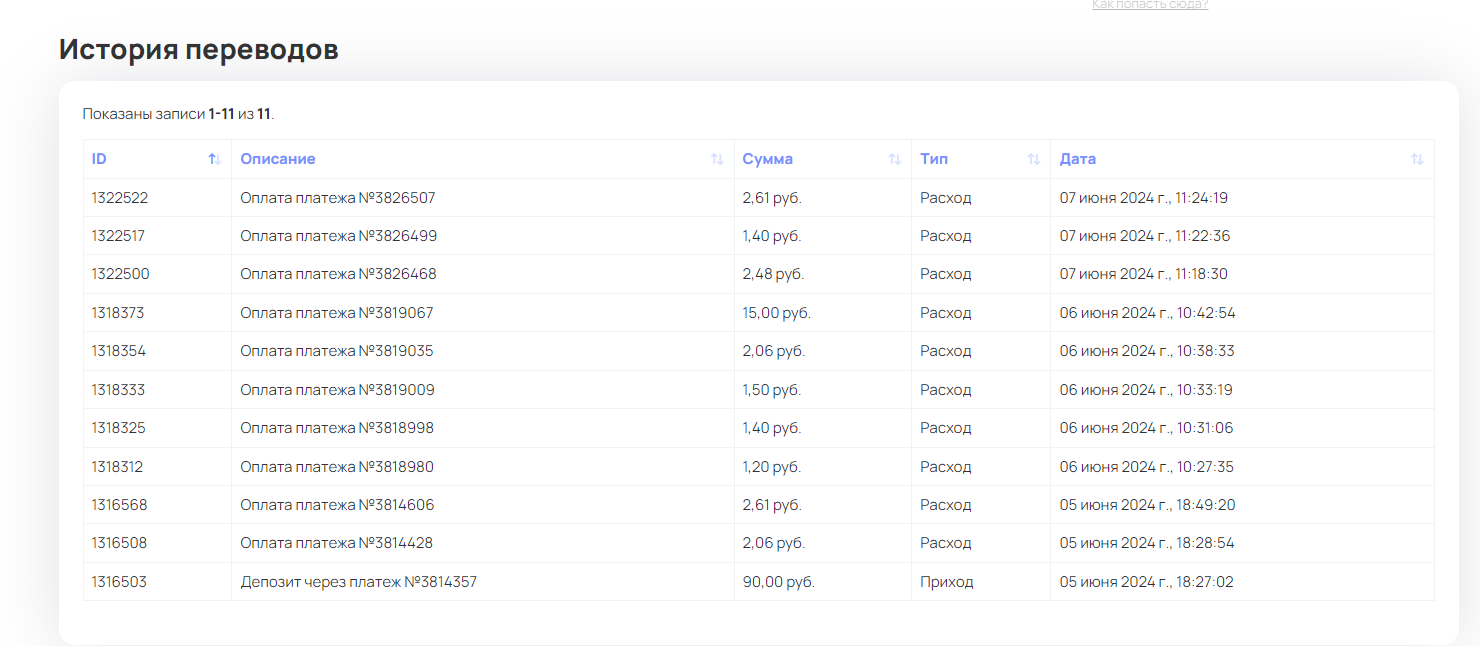
Task: Click the sort icon in ID column
Action: (x=214, y=159)
